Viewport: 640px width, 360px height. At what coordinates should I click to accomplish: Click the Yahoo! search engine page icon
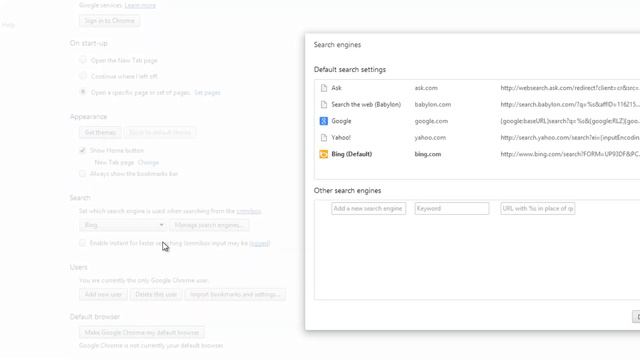pos(324,138)
